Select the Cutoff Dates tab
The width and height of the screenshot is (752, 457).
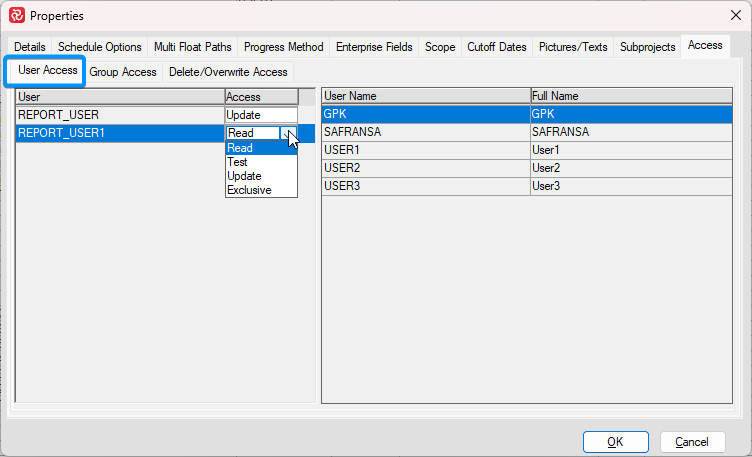pos(496,47)
